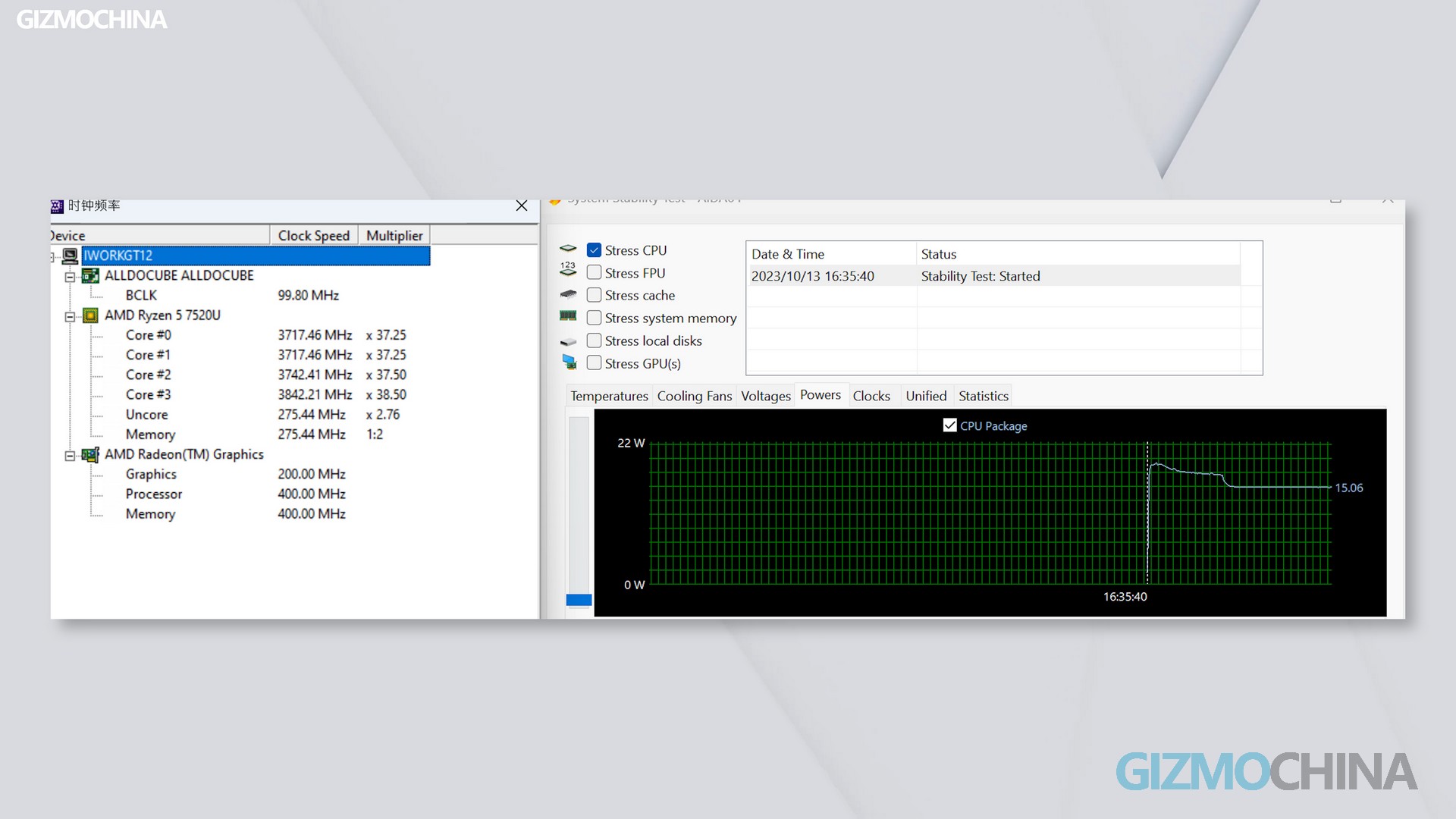The width and height of the screenshot is (1456, 819).
Task: Select the Core #3 entry in device tree
Action: click(149, 394)
